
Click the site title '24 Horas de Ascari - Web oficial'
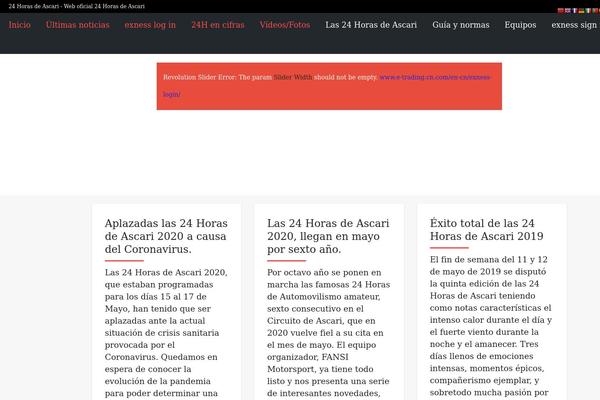(77, 6)
